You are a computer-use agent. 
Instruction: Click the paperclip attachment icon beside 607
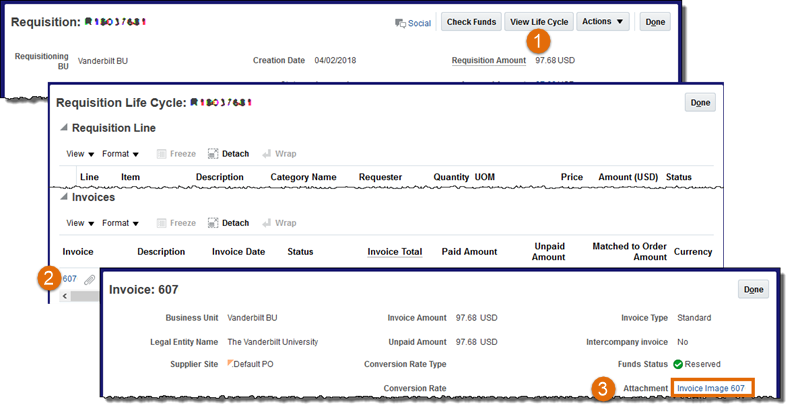click(89, 280)
